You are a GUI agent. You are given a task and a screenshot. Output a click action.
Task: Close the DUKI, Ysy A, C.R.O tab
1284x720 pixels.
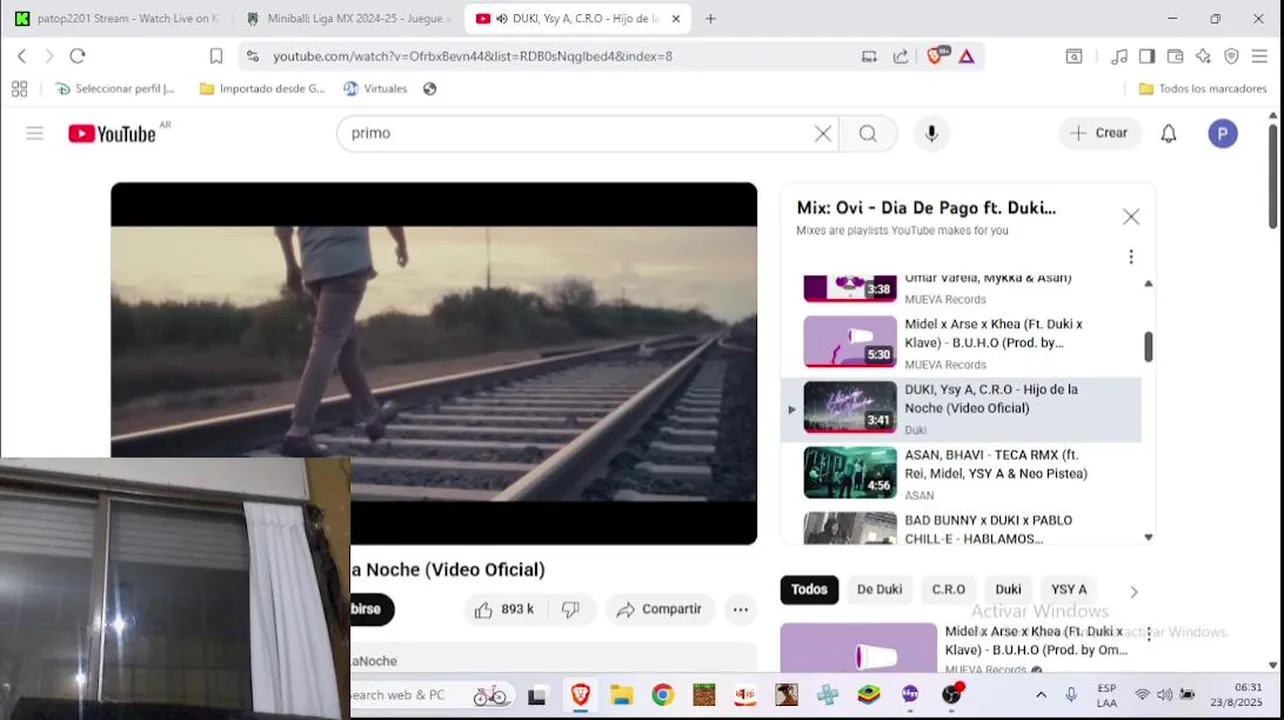point(676,18)
